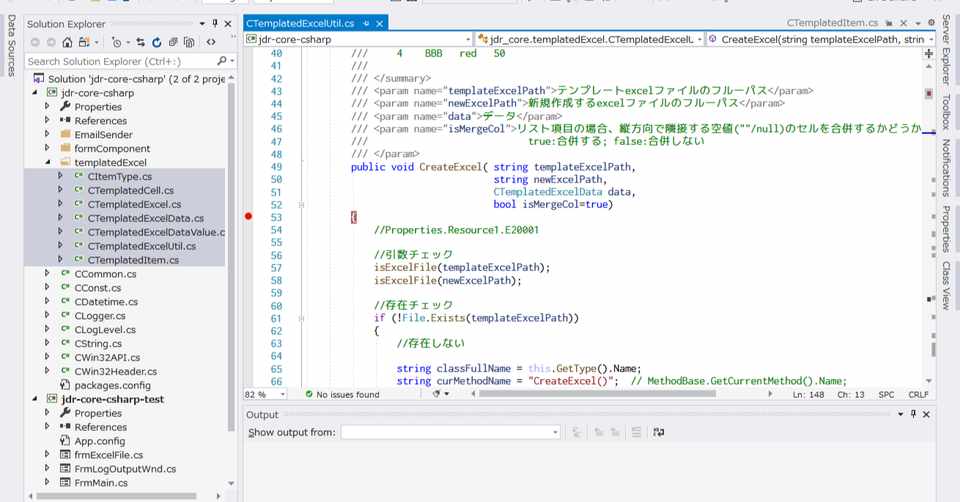Collapse the jdr-core-csharp project node
Screen dimensions: 960x502
click(x=35, y=92)
